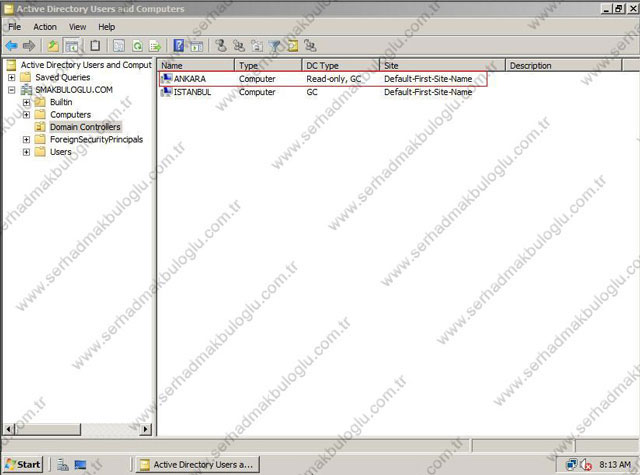Open the View menu
Image resolution: width=640 pixels, height=475 pixels.
click(77, 27)
